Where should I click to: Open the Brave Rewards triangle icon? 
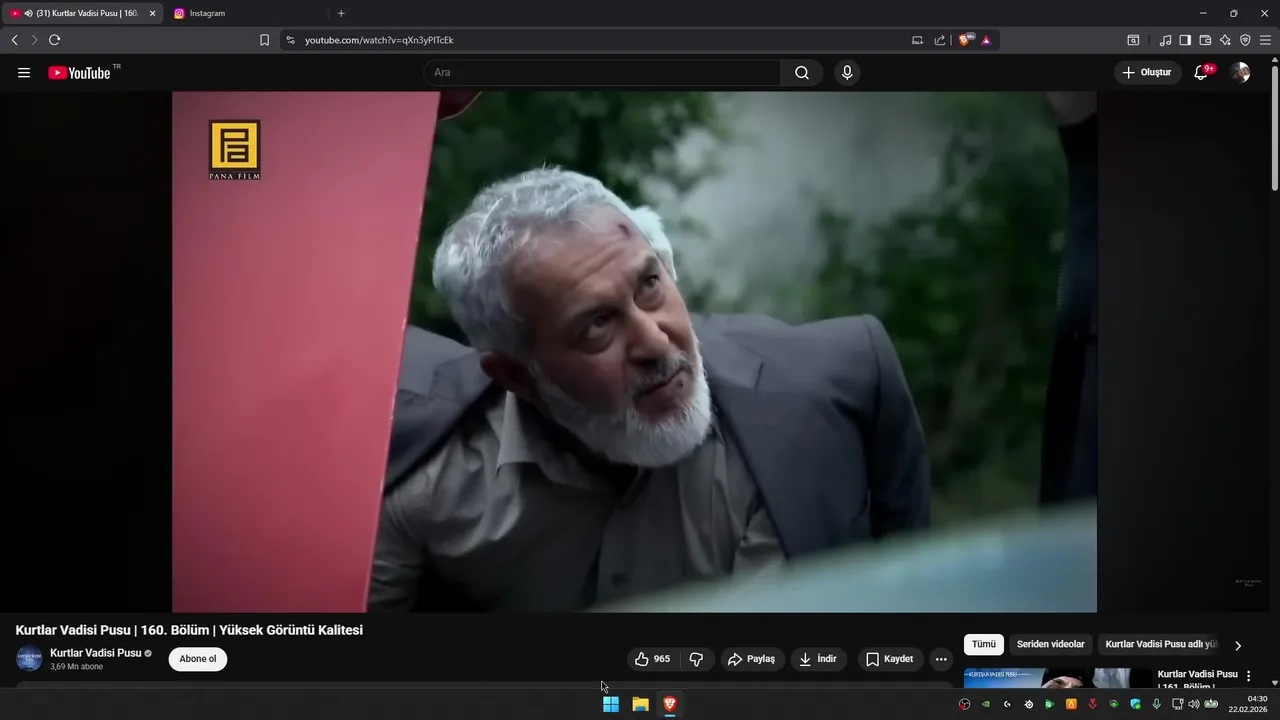pos(986,40)
